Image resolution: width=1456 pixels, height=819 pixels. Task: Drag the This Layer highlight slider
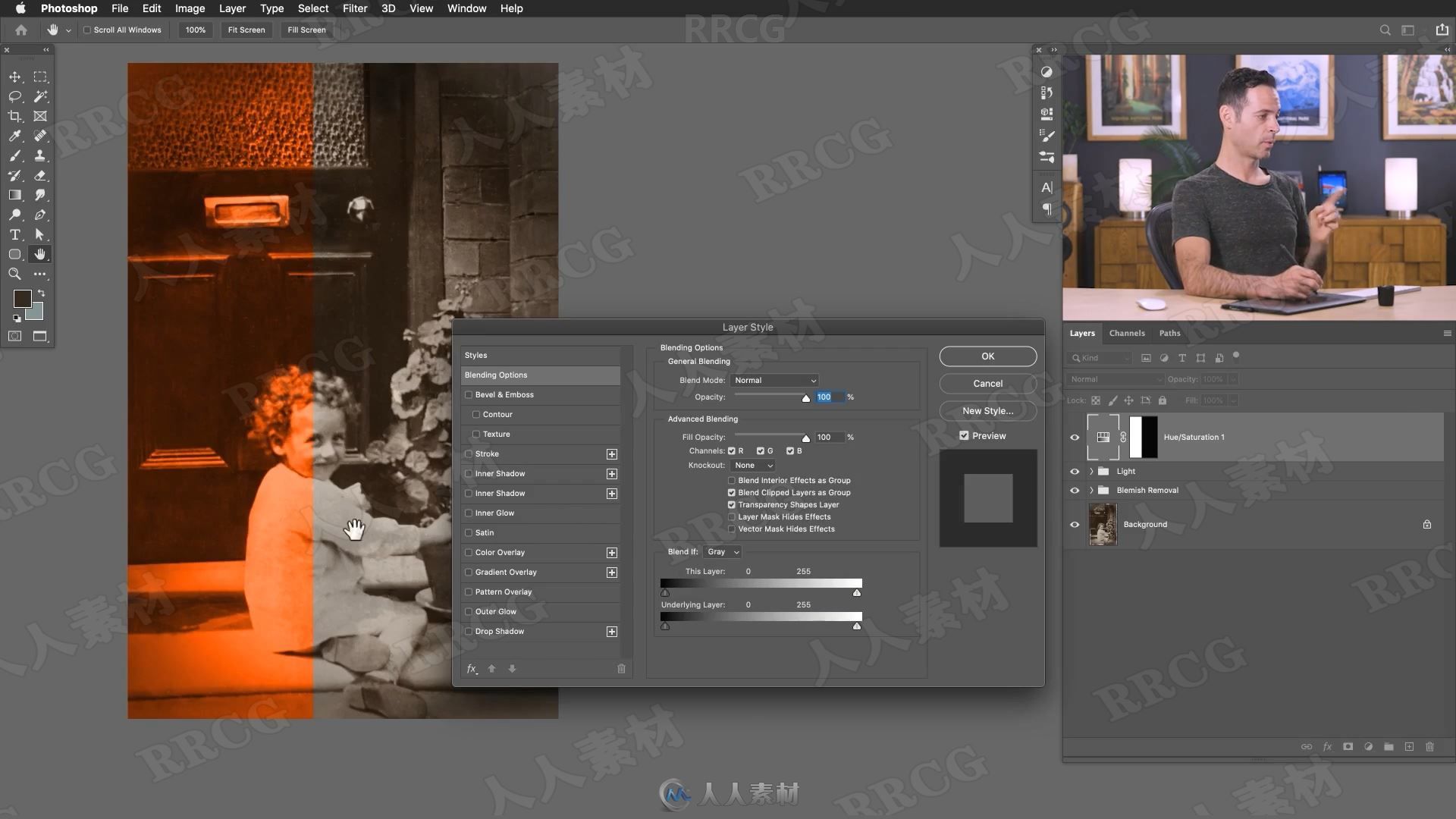857,591
